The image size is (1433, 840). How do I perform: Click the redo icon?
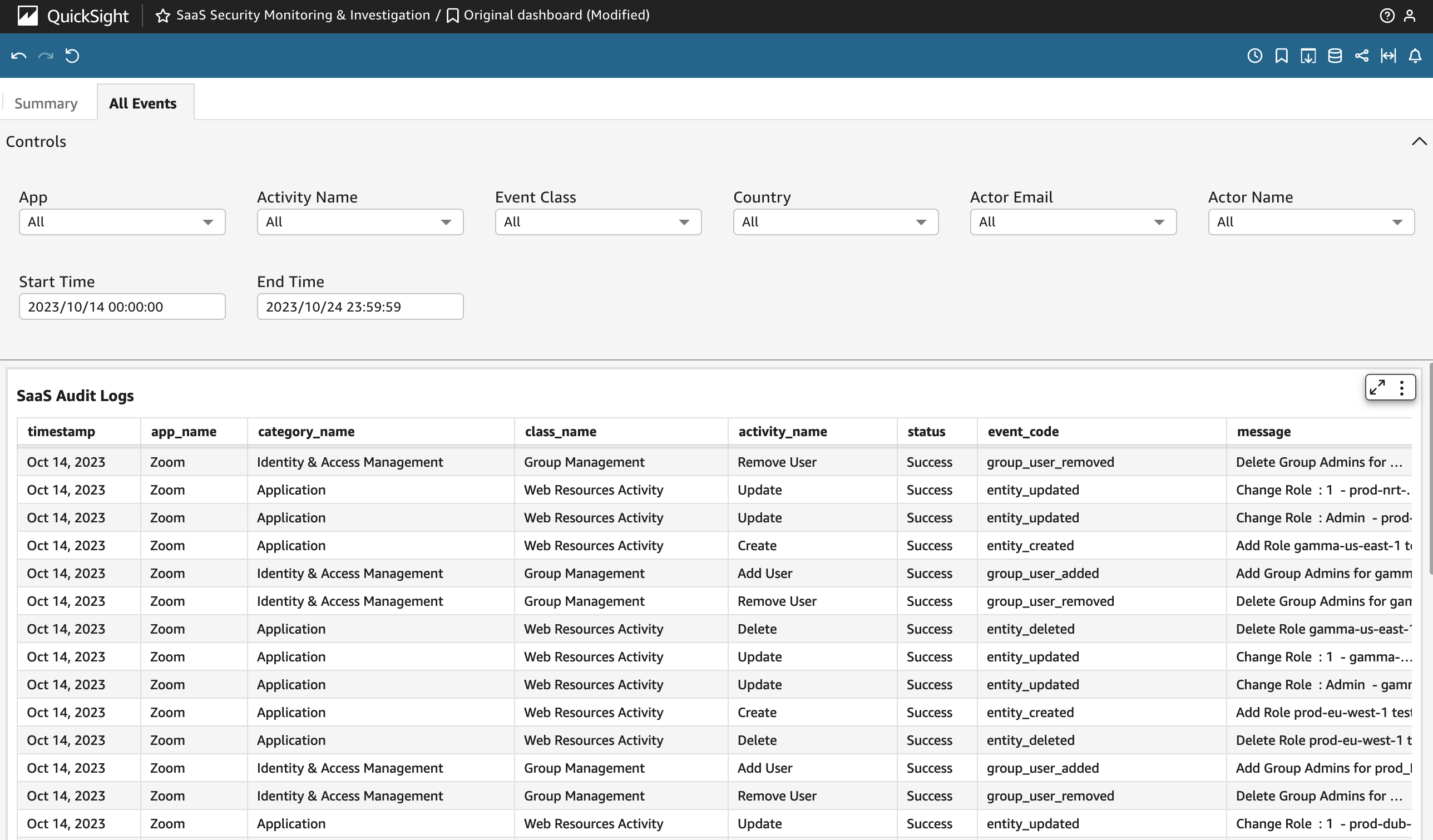click(46, 55)
